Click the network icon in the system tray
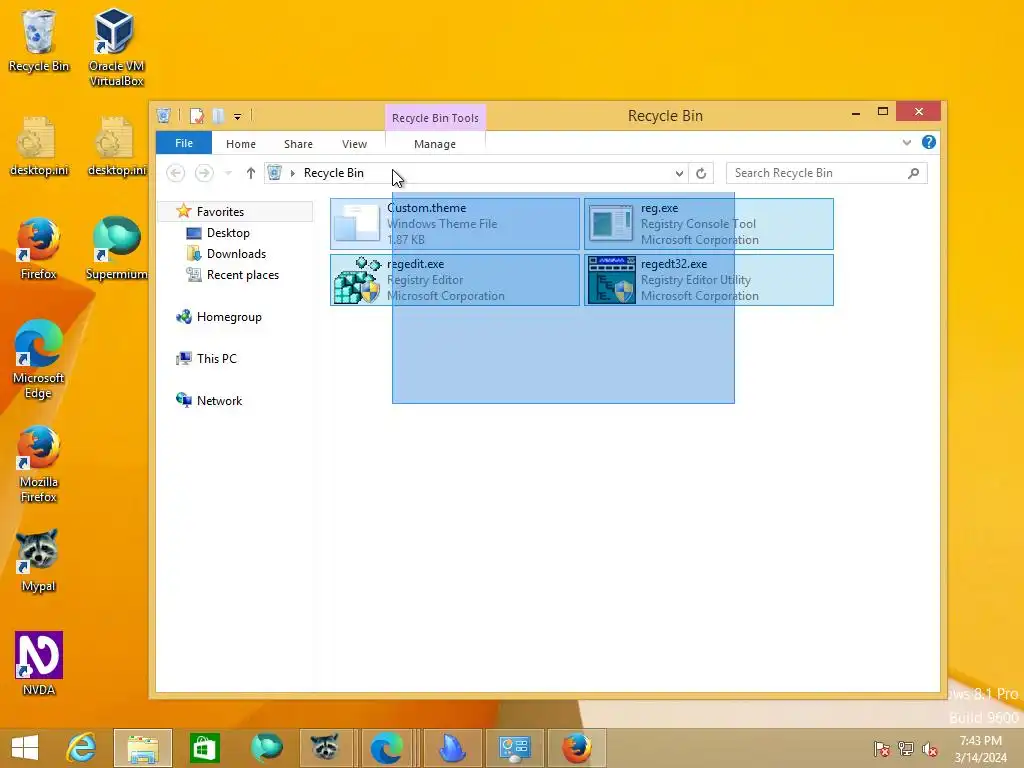 [906, 748]
